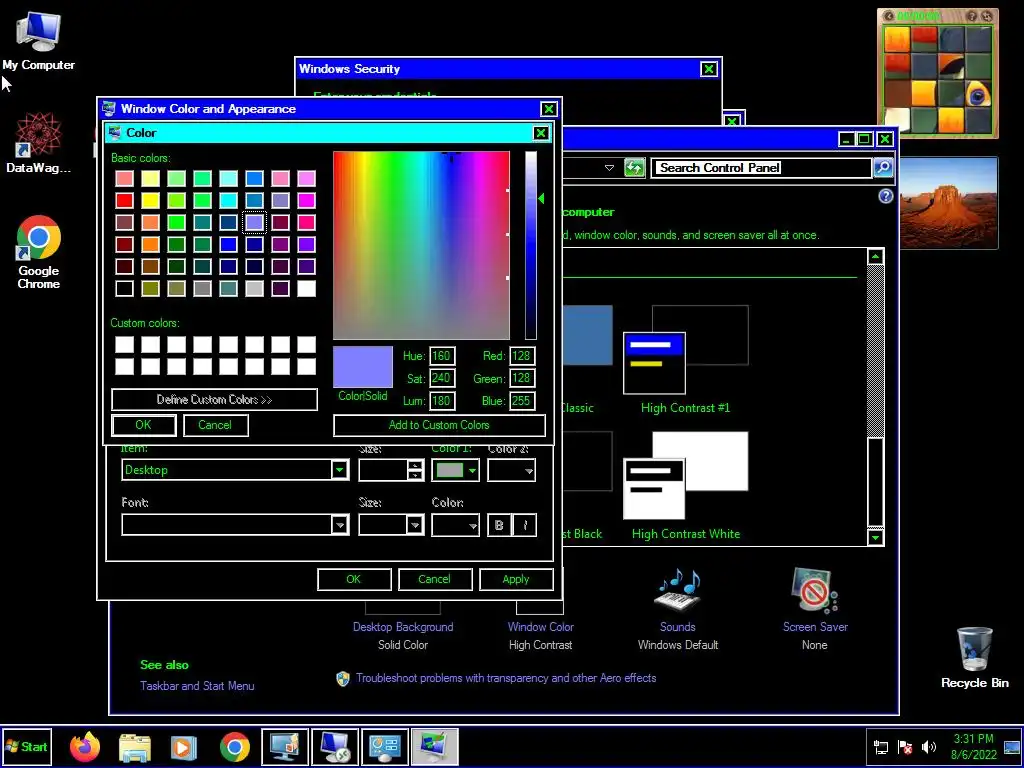Select the High Contrast White theme thumbnail
Image resolution: width=1024 pixels, height=768 pixels.
tap(686, 475)
